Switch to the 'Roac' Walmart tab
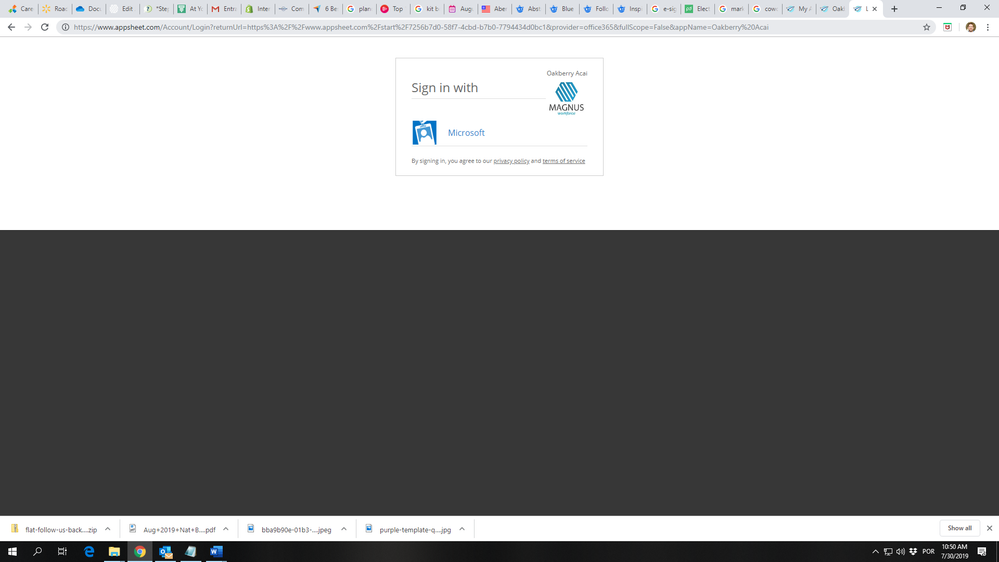Screen dimensions: 999x562 click(x=55, y=9)
